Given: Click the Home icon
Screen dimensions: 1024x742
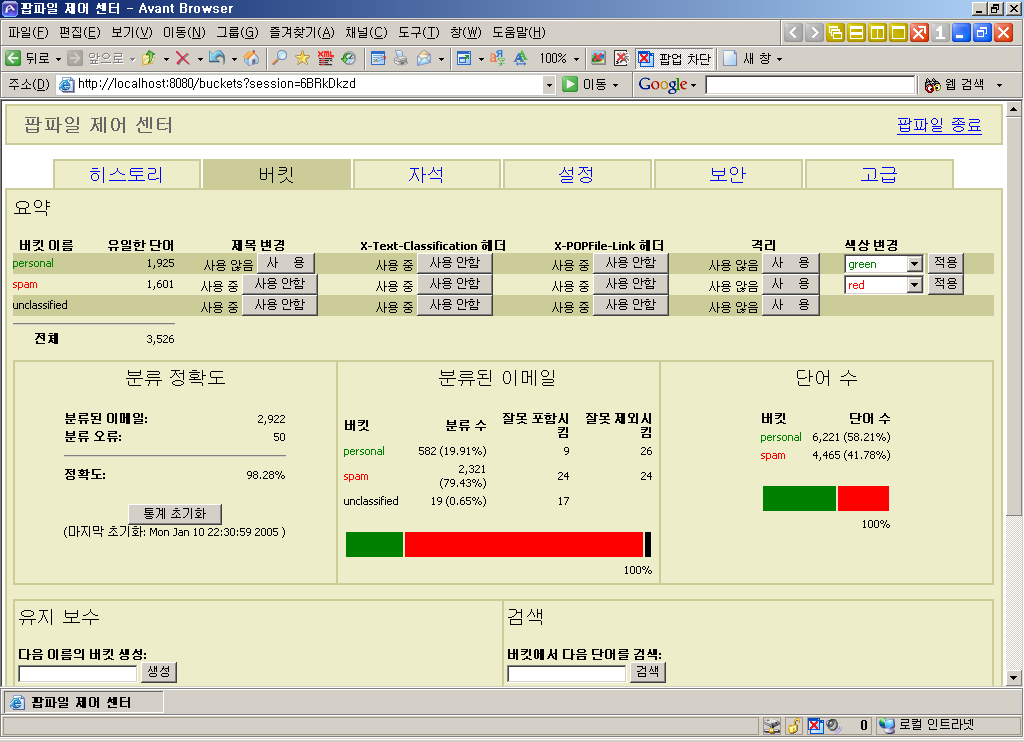Looking at the screenshot, I should tap(251, 58).
